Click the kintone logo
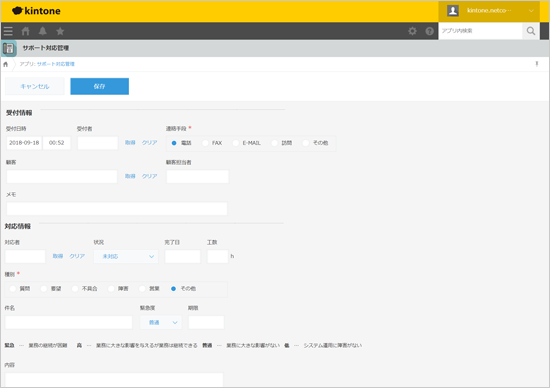This screenshot has width=550, height=388. [36, 11]
